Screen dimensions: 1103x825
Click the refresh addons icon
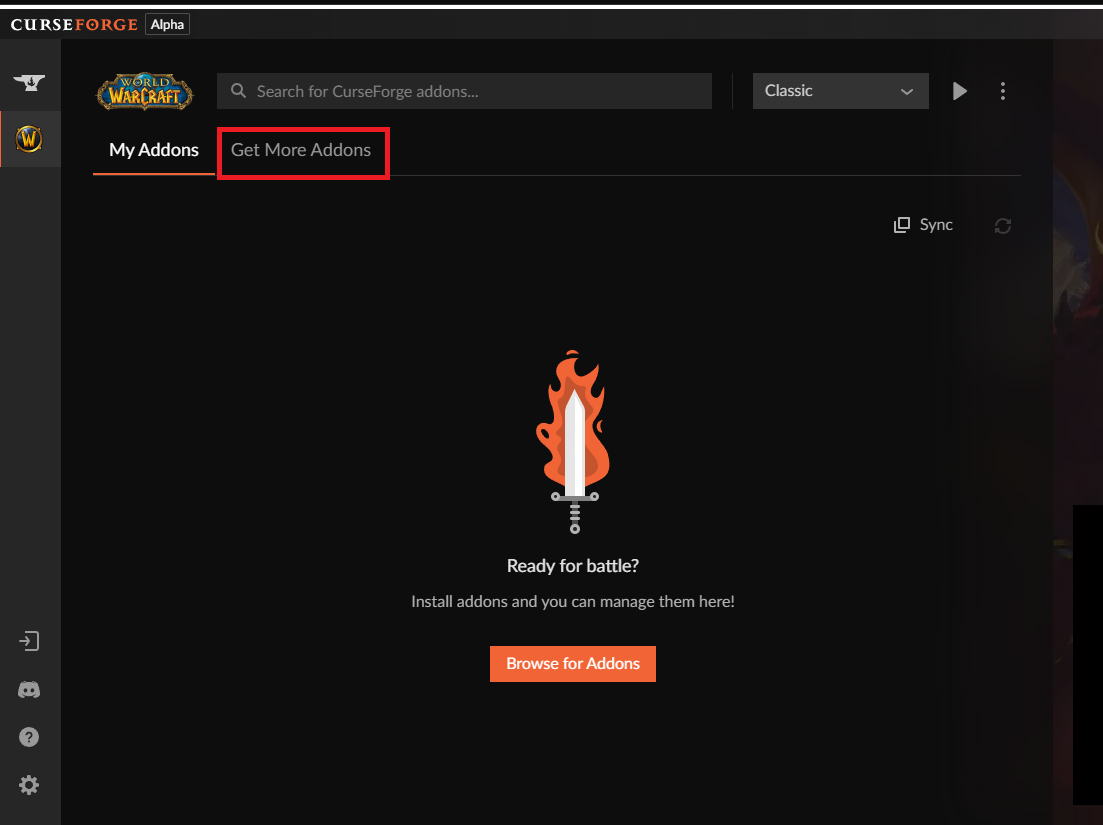[x=1003, y=226]
